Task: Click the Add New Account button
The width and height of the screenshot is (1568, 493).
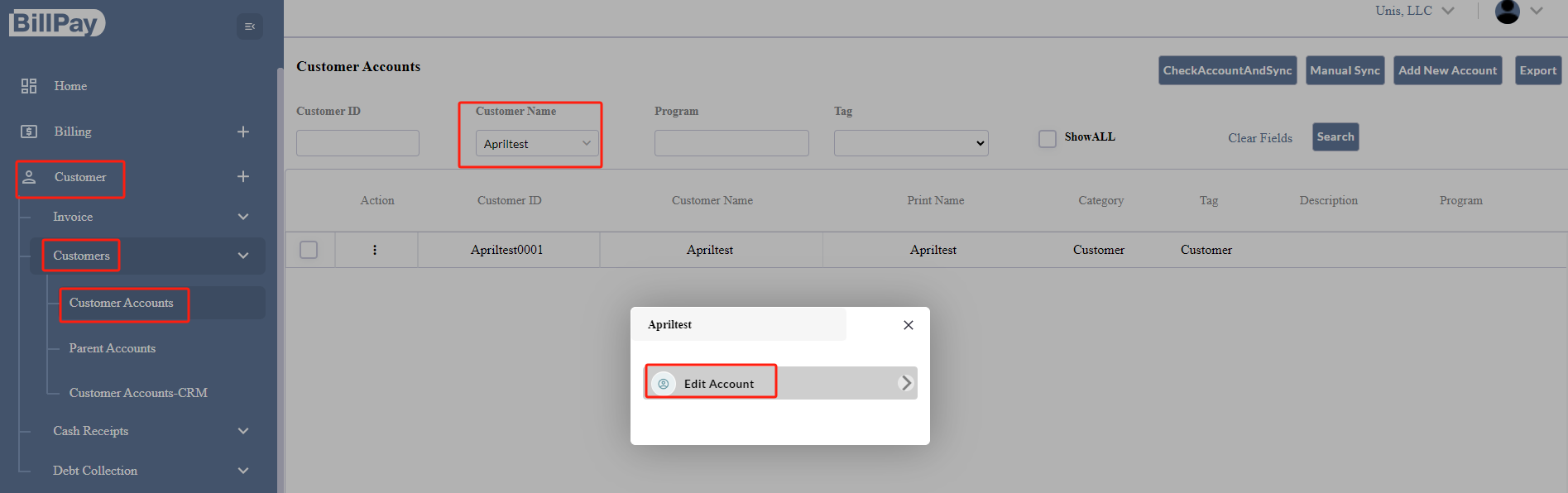Action: (1447, 70)
